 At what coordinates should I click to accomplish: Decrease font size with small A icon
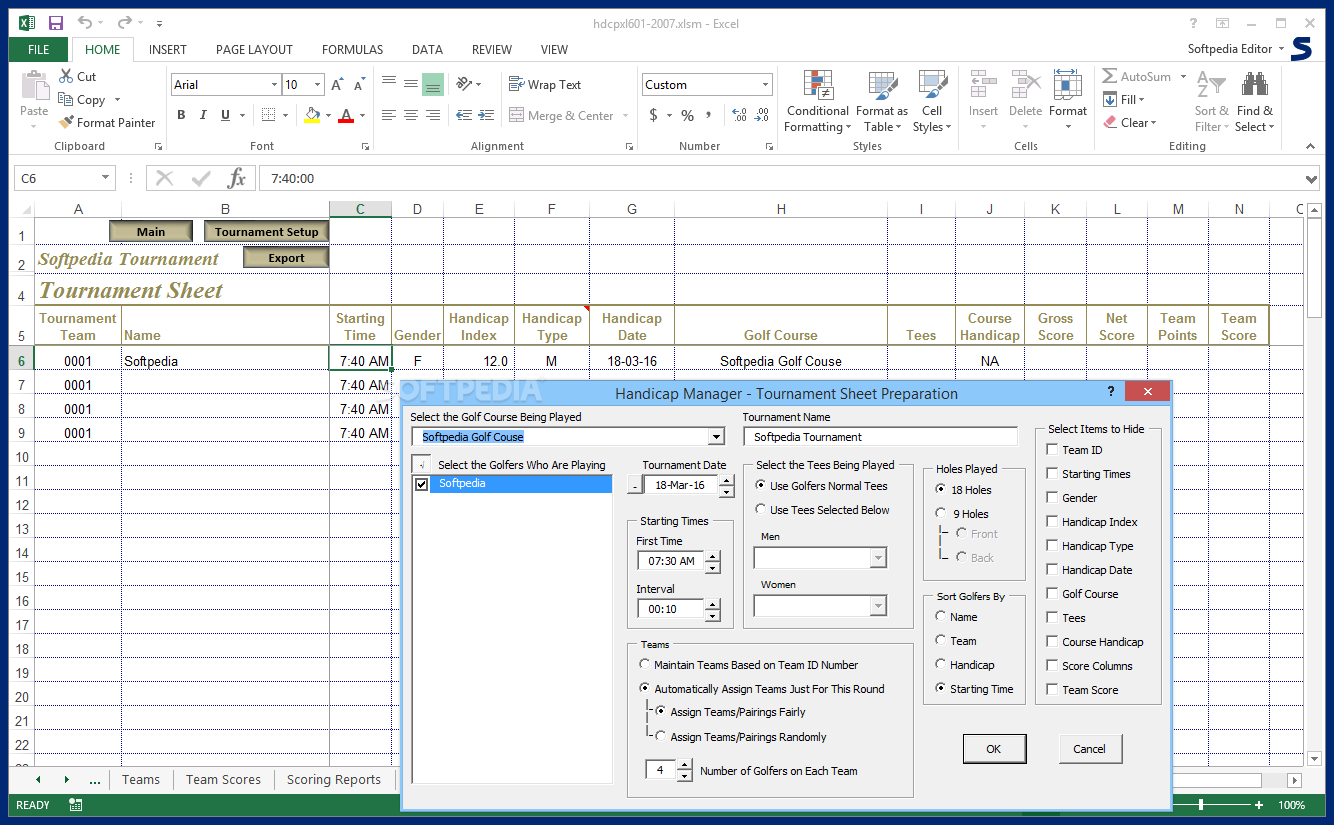358,85
